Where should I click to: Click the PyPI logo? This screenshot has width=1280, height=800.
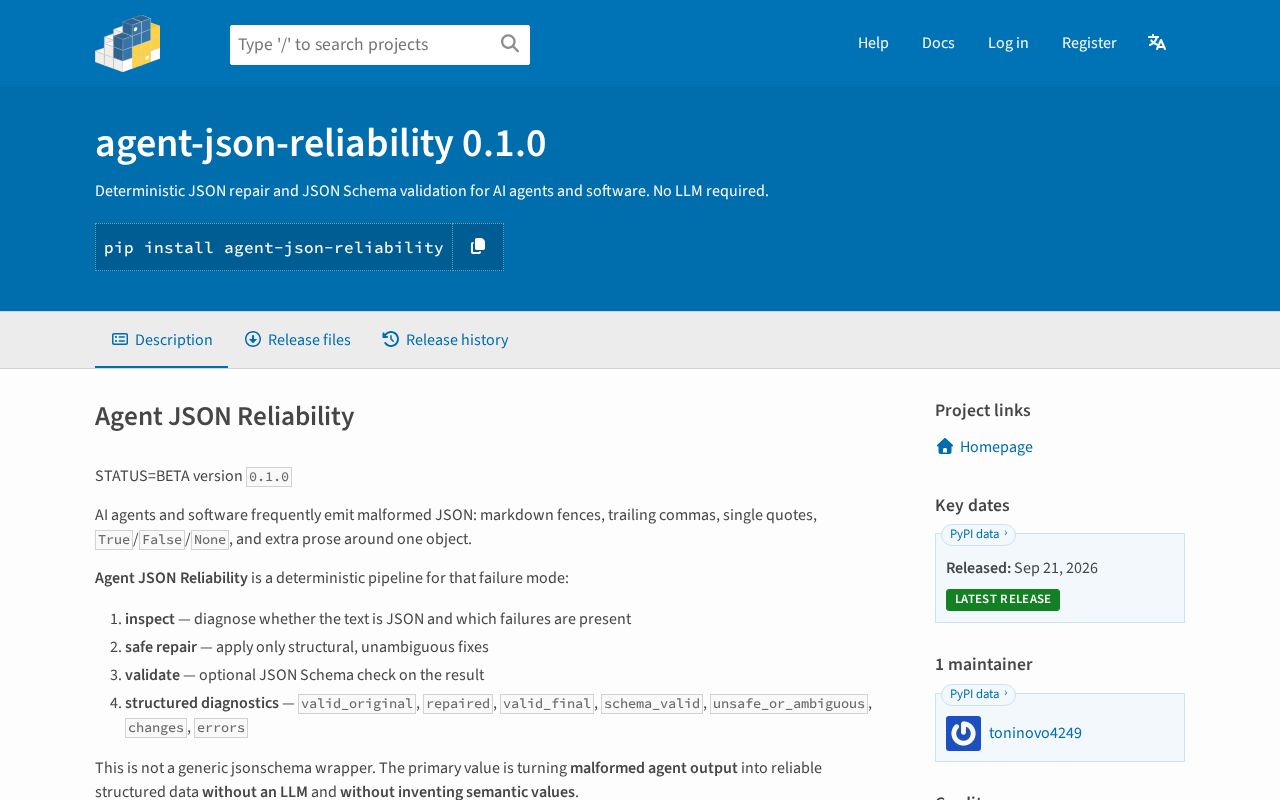point(128,43)
